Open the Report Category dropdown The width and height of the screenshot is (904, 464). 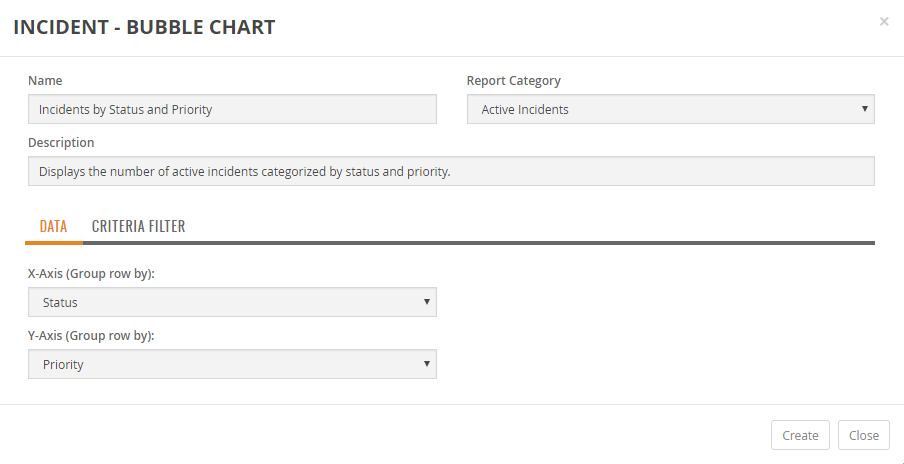670,109
